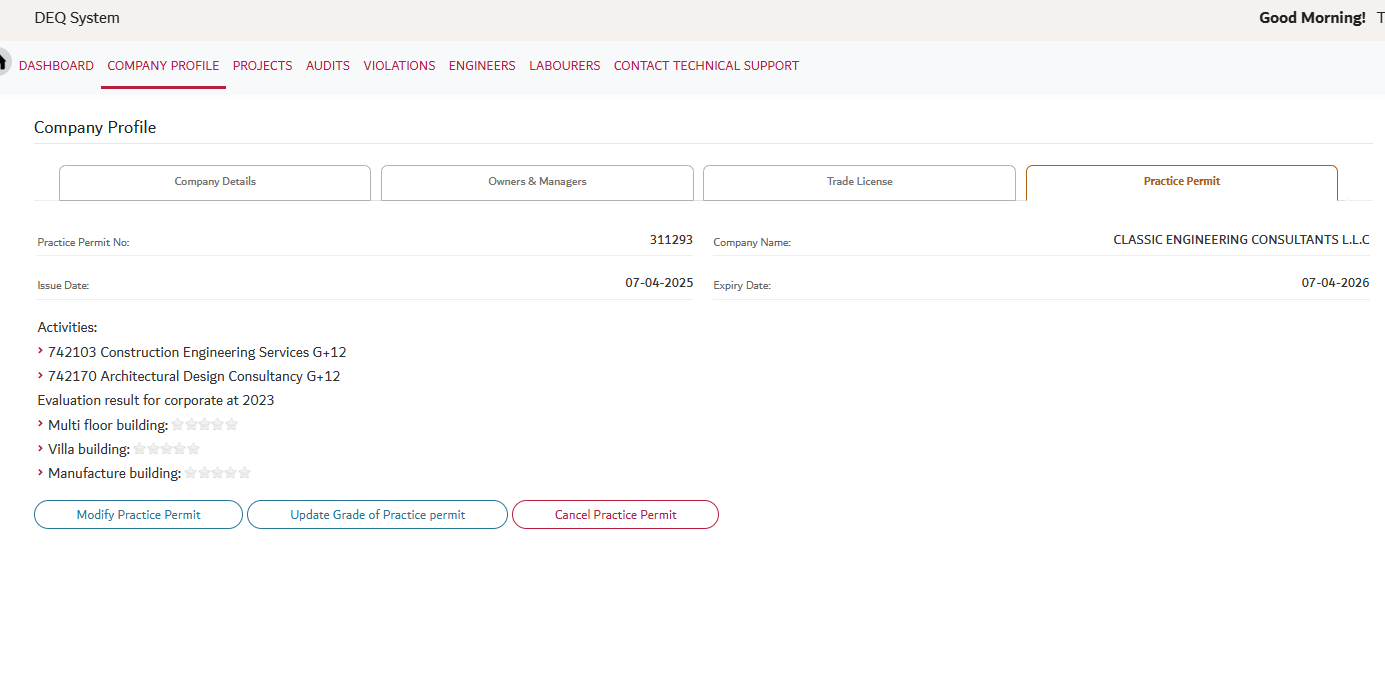Open the Engineers menu item
Screen dimensions: 1385x700
pyautogui.click(x=482, y=66)
